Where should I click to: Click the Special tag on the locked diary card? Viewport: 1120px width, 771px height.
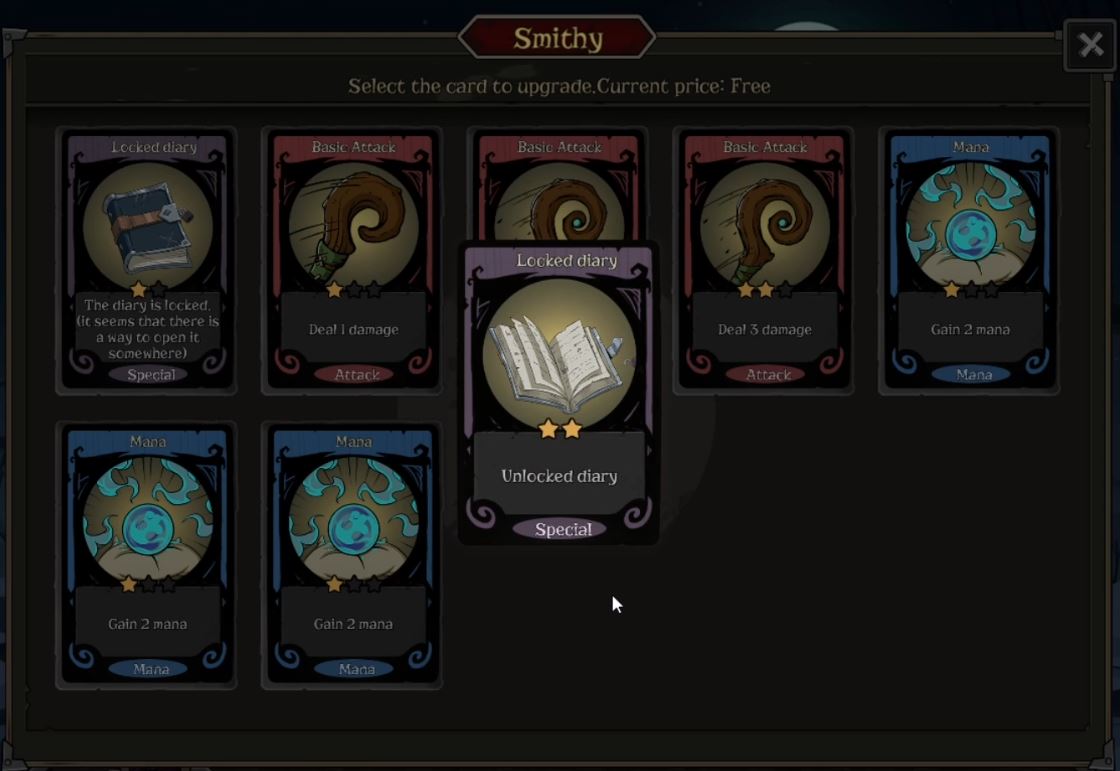(151, 374)
